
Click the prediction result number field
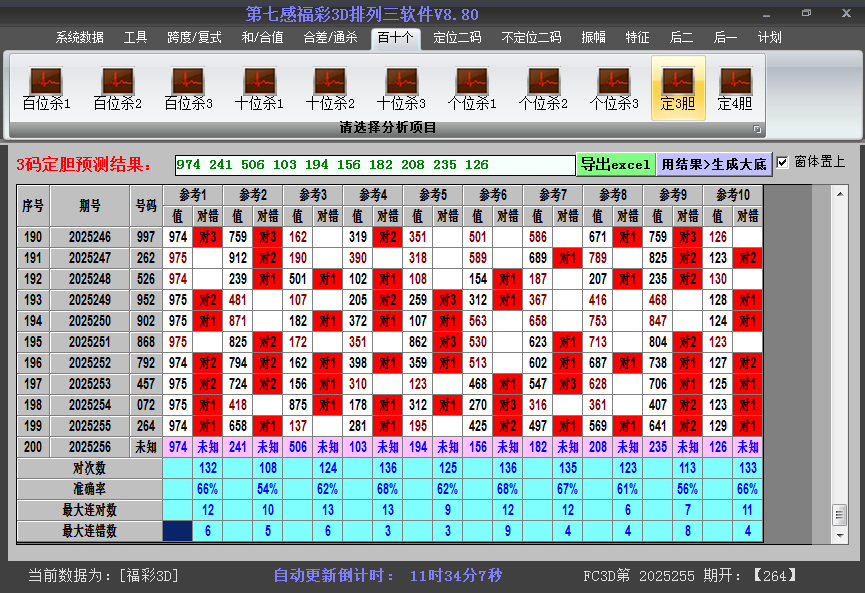[x=374, y=165]
